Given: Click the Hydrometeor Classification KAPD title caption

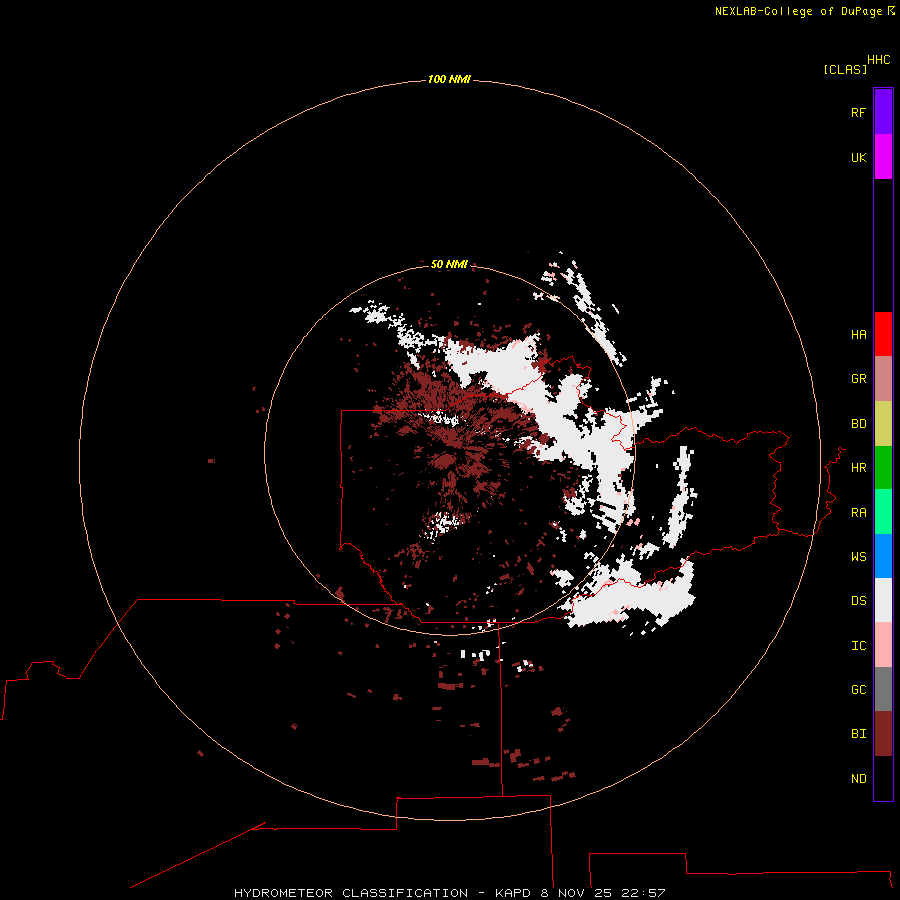Looking at the screenshot, I should 449,893.
